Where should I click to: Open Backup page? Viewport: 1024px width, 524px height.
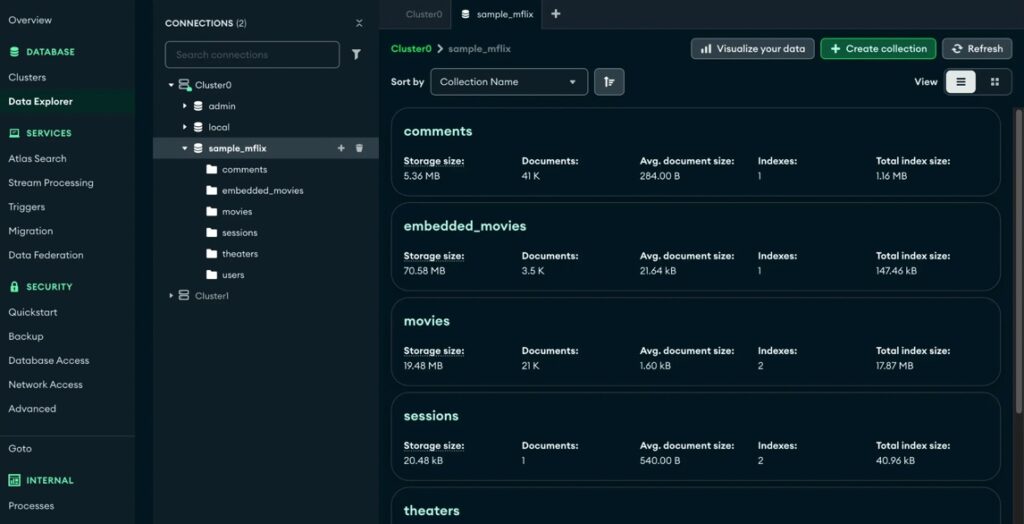[x=25, y=336]
